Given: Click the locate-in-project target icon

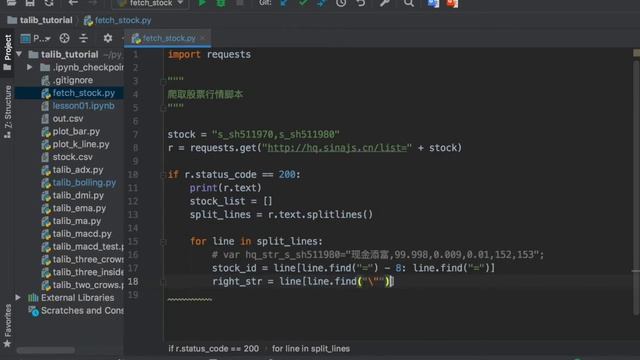Looking at the screenshot, I should click(64, 38).
